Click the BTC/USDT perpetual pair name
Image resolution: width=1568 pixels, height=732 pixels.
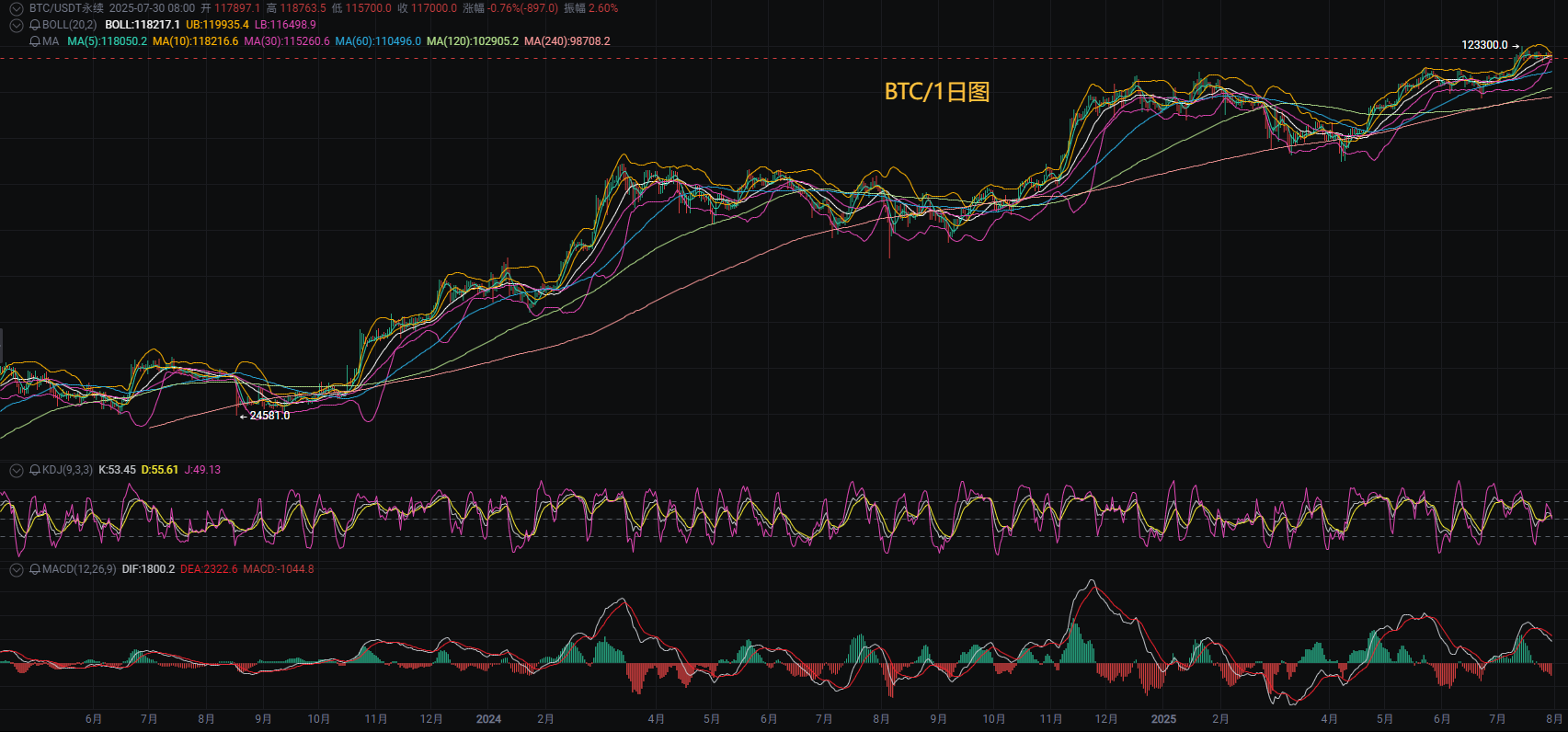tap(66, 8)
